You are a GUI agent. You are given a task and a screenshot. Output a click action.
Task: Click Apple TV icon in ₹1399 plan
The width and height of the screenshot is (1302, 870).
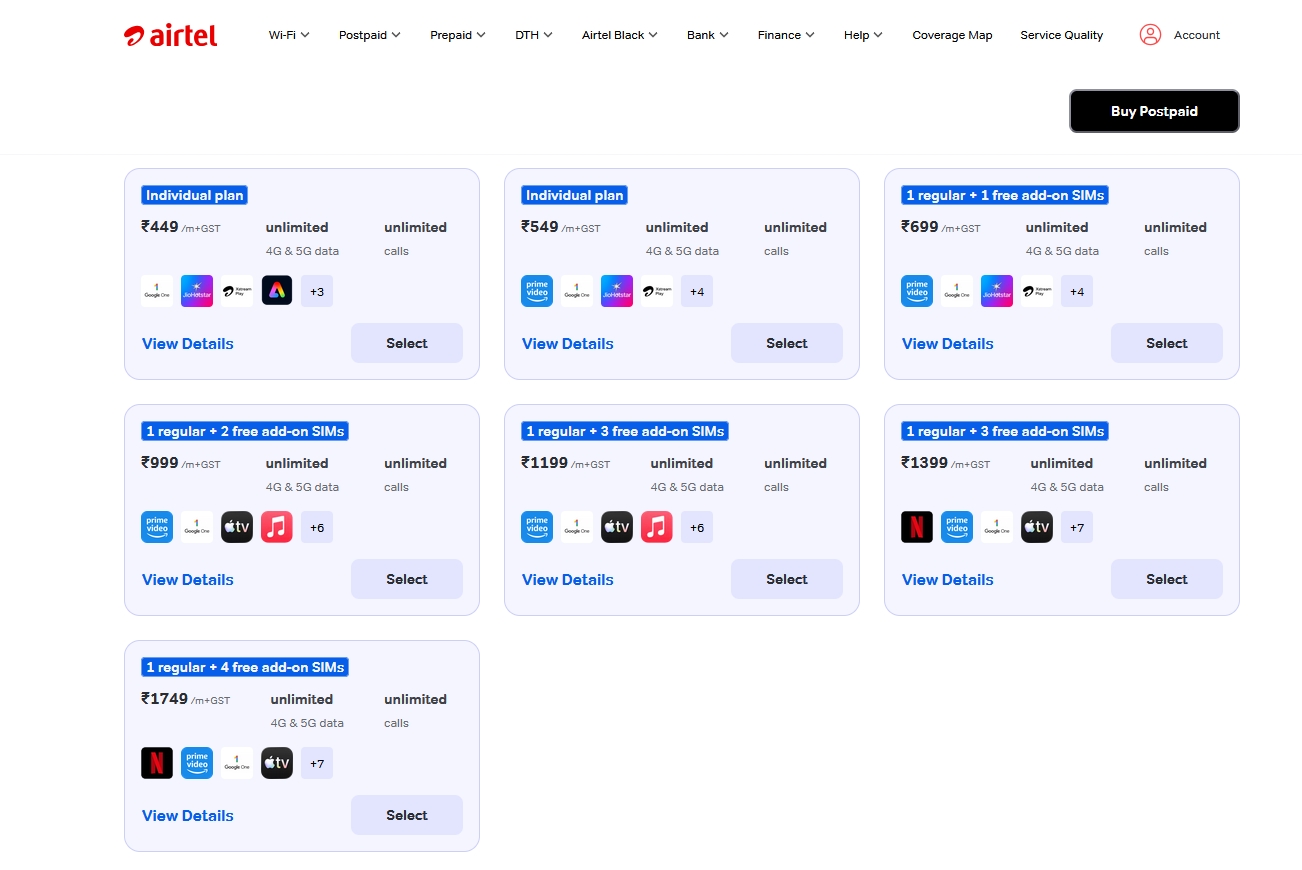coord(1037,527)
